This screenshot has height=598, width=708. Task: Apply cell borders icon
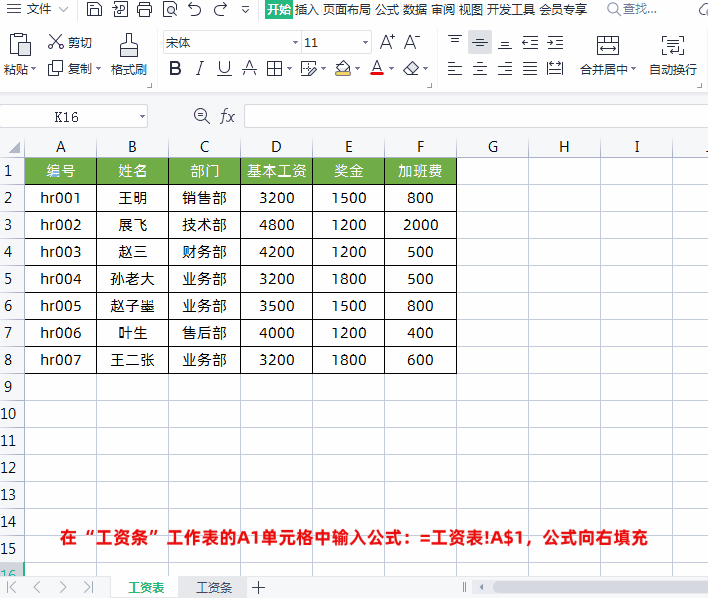coord(274,69)
